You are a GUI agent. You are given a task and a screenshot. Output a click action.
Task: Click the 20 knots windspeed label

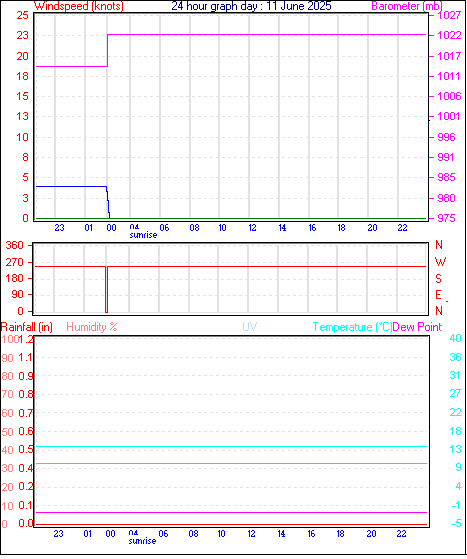(x=22, y=56)
